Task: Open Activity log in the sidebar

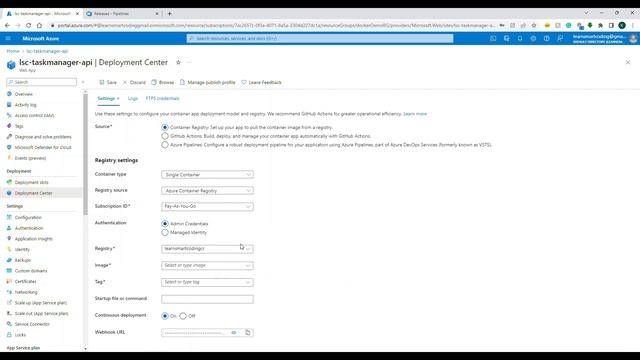Action: click(25, 105)
